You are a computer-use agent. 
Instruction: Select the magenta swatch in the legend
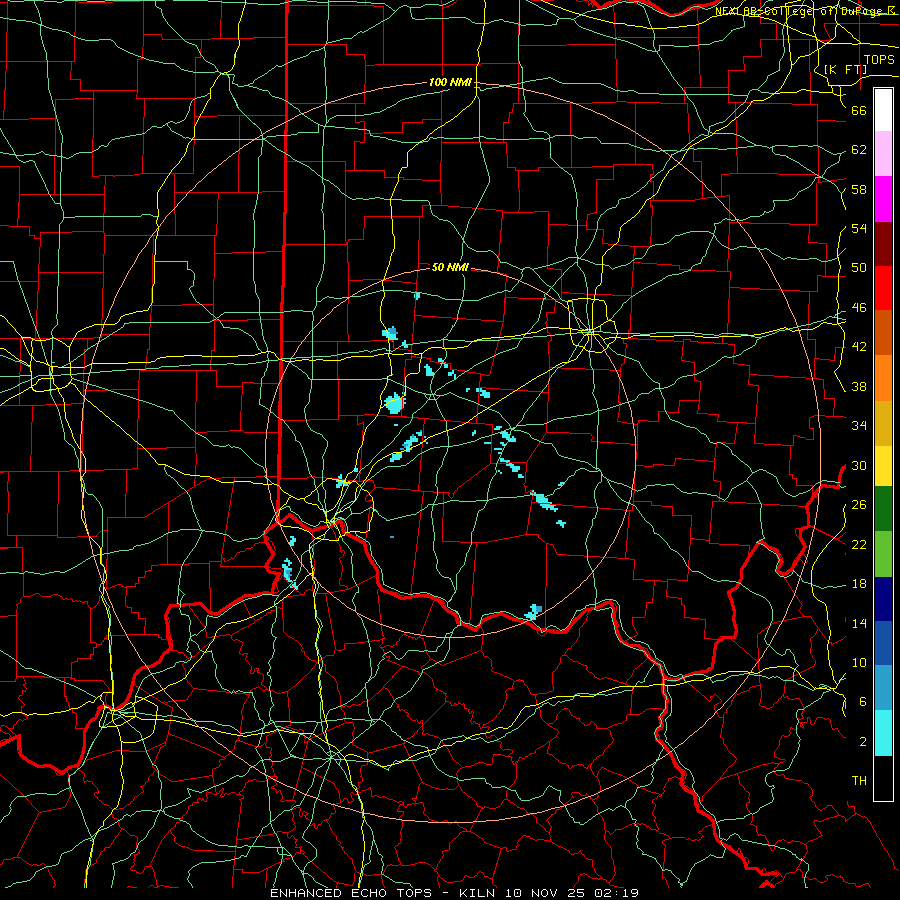pos(883,199)
